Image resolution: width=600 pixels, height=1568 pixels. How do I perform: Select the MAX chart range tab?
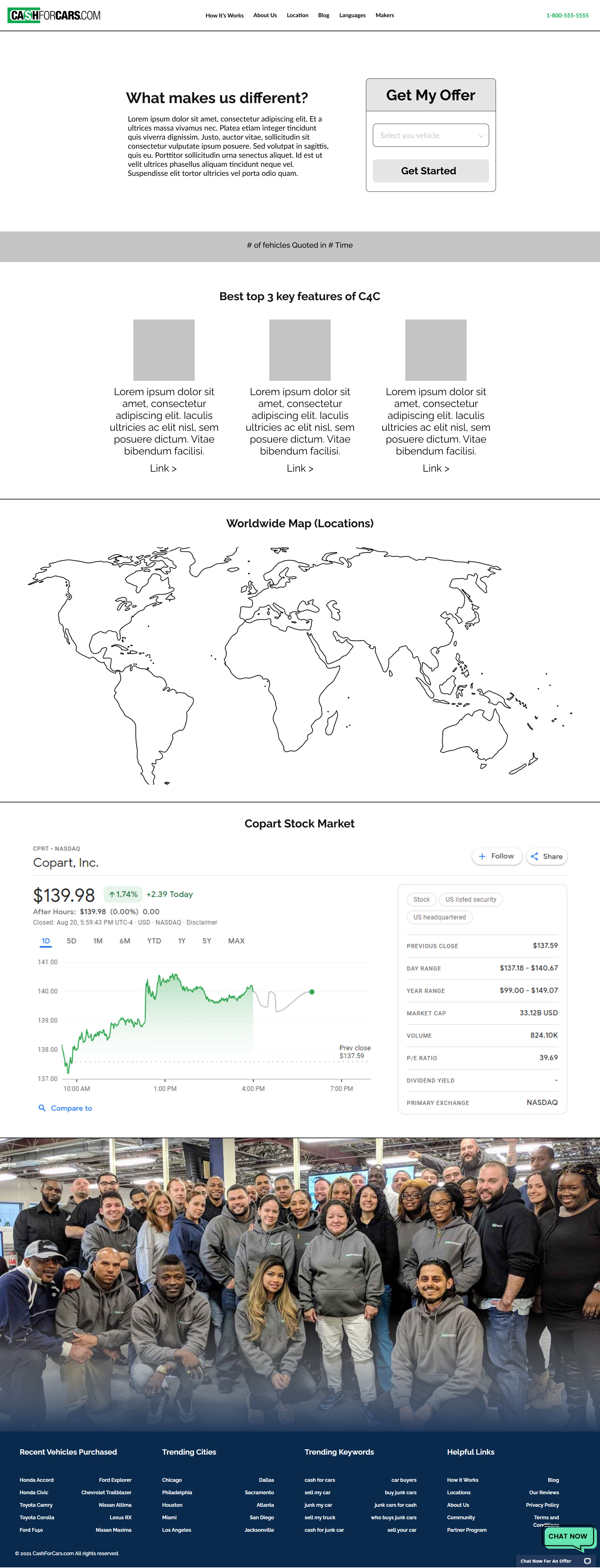point(236,940)
